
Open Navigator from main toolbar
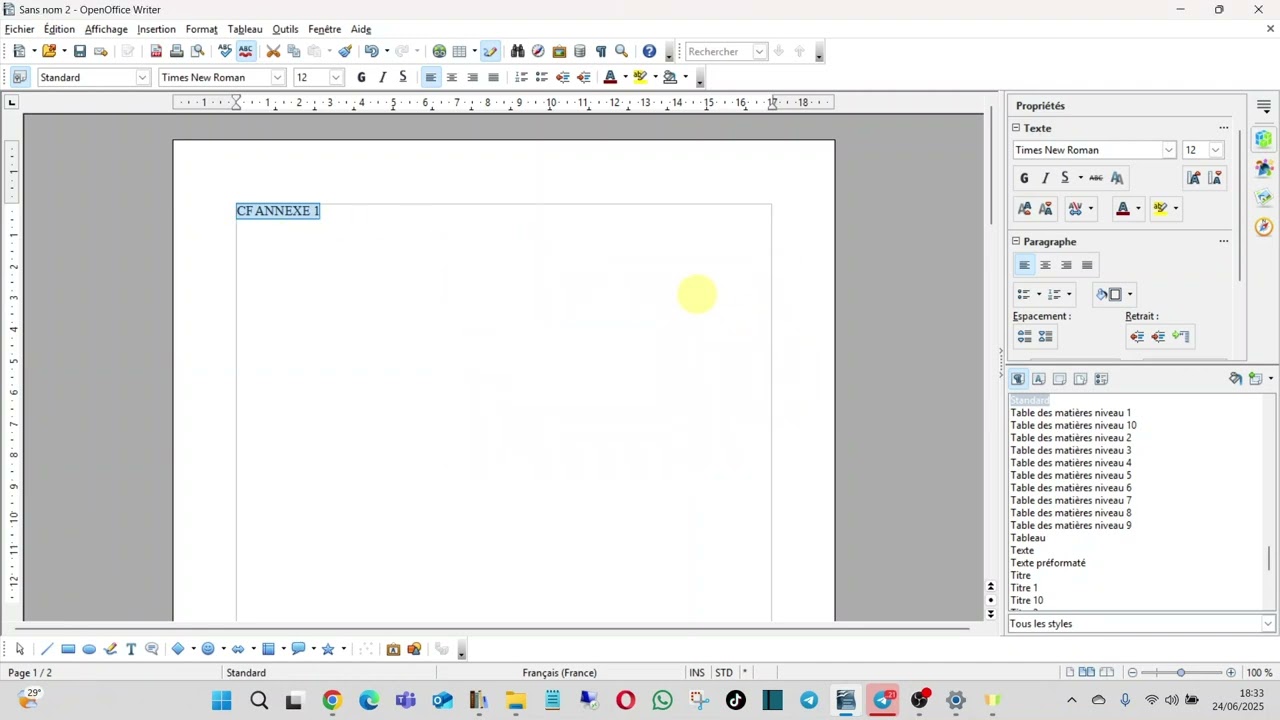(x=538, y=51)
